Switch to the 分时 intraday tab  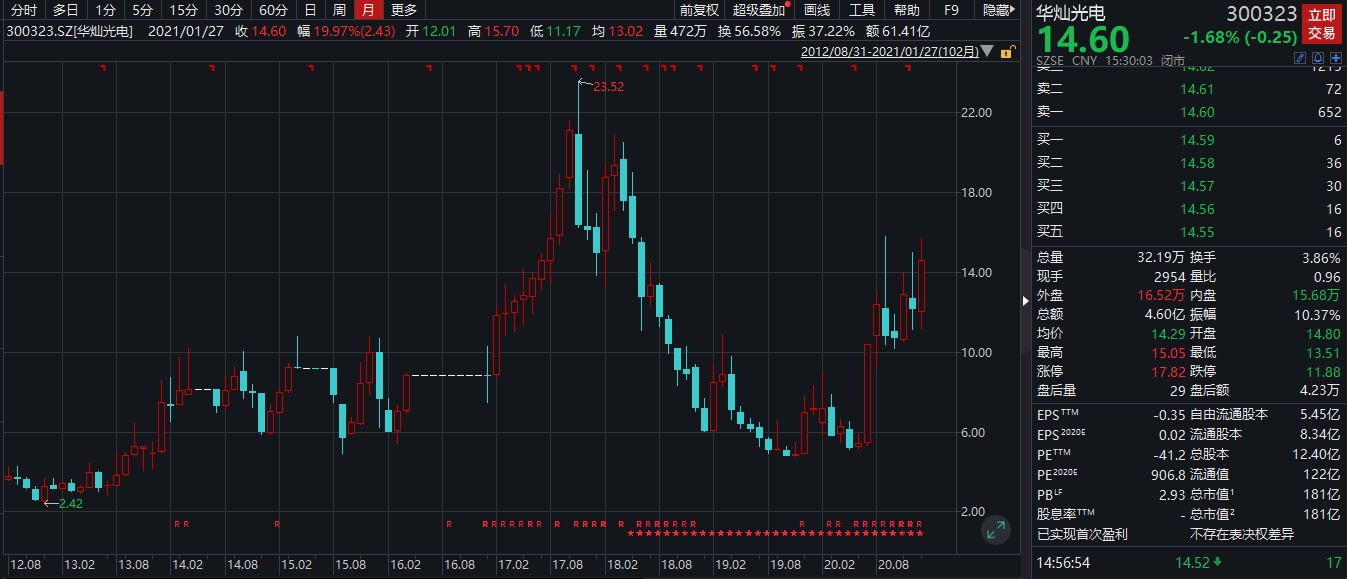click(x=23, y=10)
